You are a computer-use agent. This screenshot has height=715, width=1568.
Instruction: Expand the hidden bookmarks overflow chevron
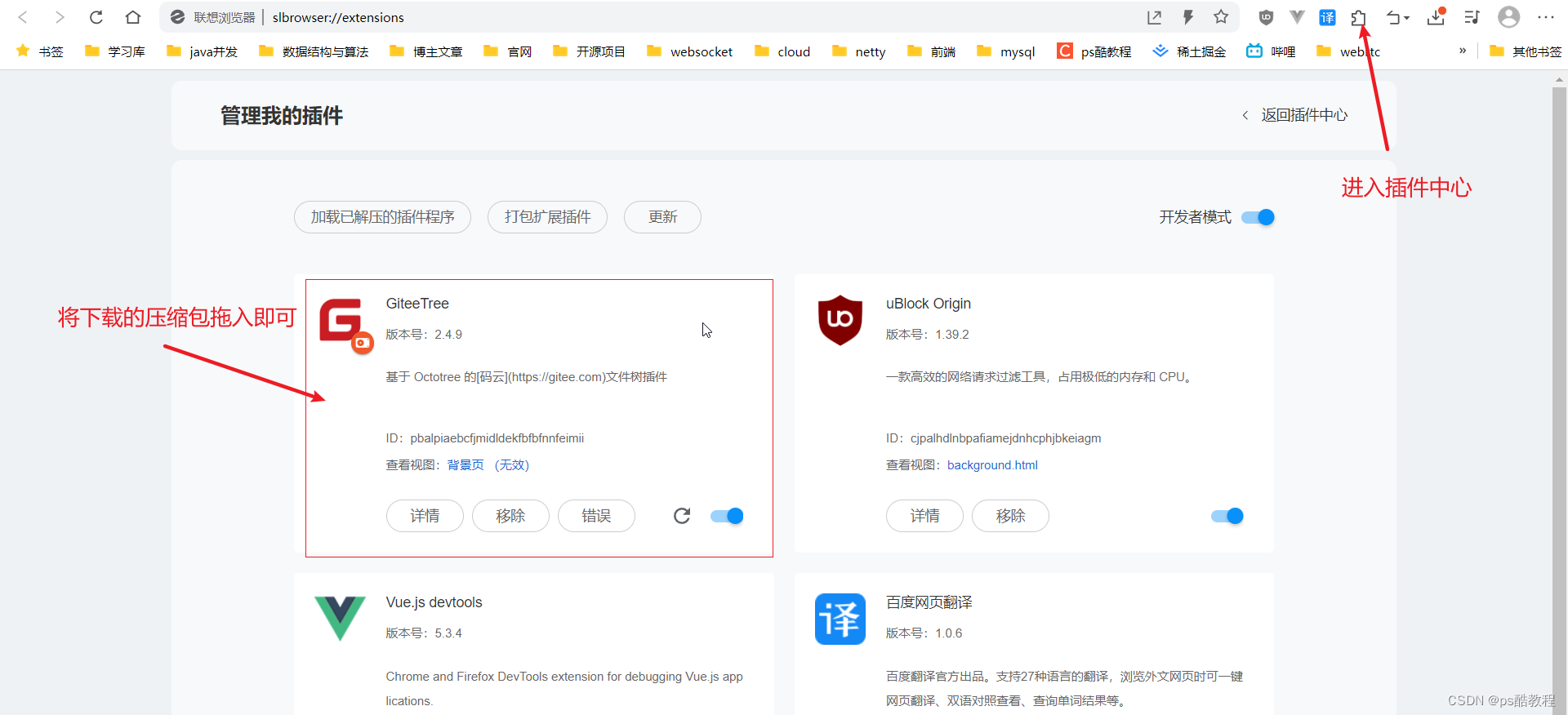1463,51
